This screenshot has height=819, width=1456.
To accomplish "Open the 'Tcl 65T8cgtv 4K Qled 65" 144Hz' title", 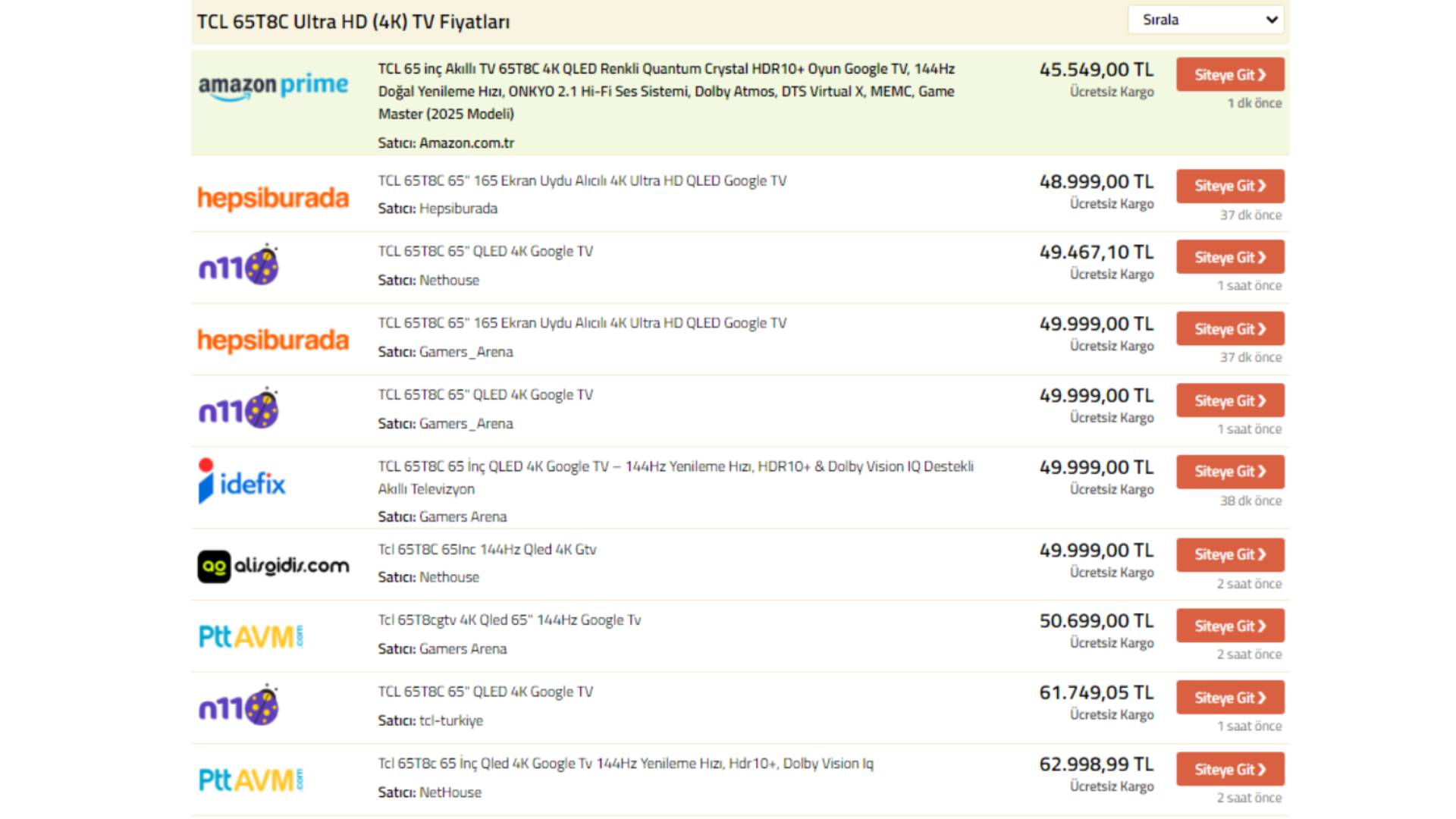I will 510,620.
